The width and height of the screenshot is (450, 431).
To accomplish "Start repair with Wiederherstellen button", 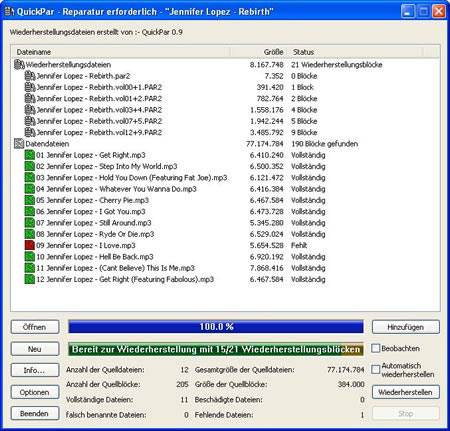I will tap(406, 392).
